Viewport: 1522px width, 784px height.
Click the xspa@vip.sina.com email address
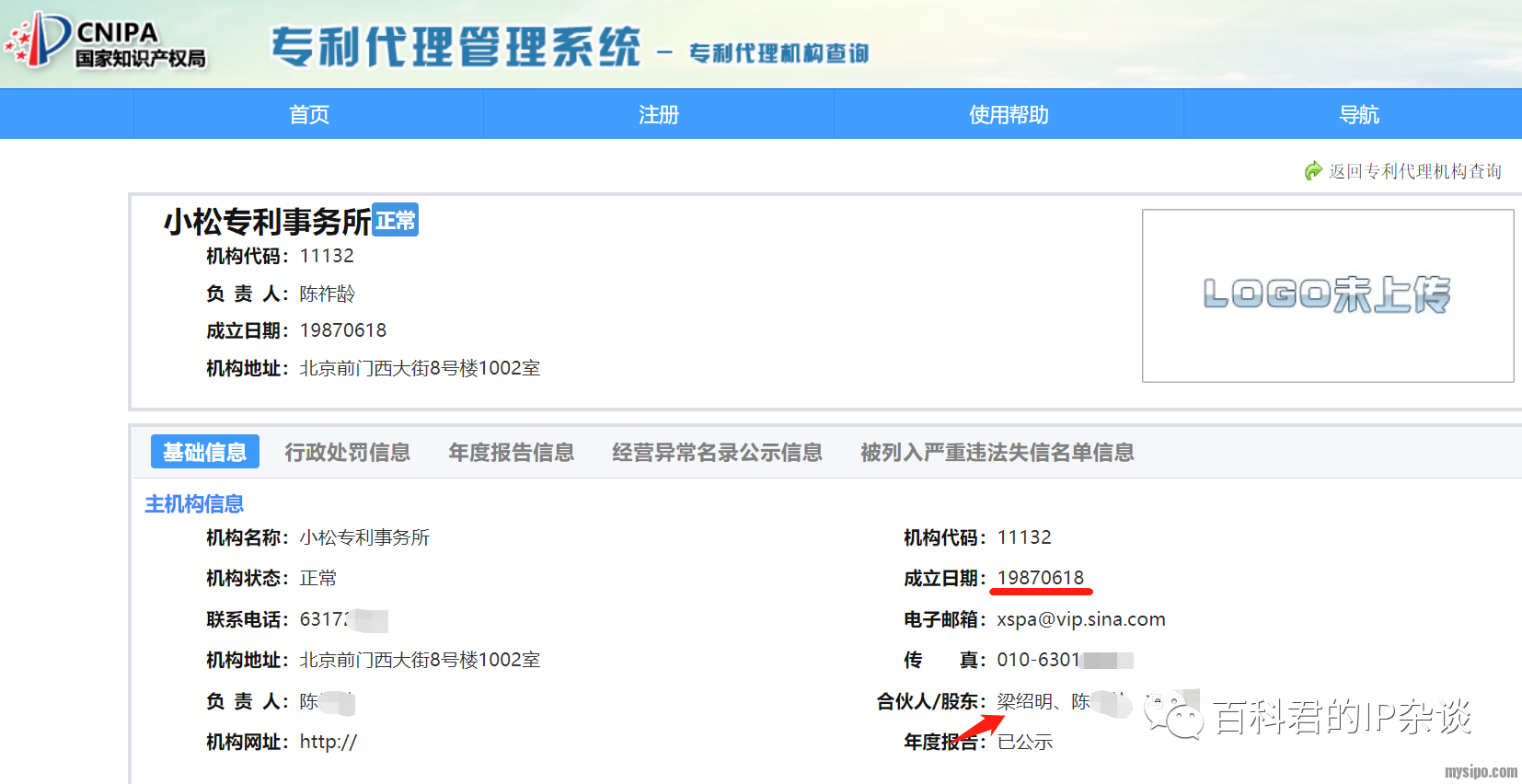[1080, 619]
